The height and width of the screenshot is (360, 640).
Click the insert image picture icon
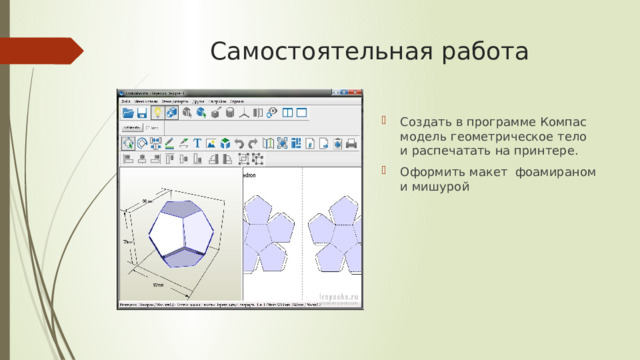(211, 144)
